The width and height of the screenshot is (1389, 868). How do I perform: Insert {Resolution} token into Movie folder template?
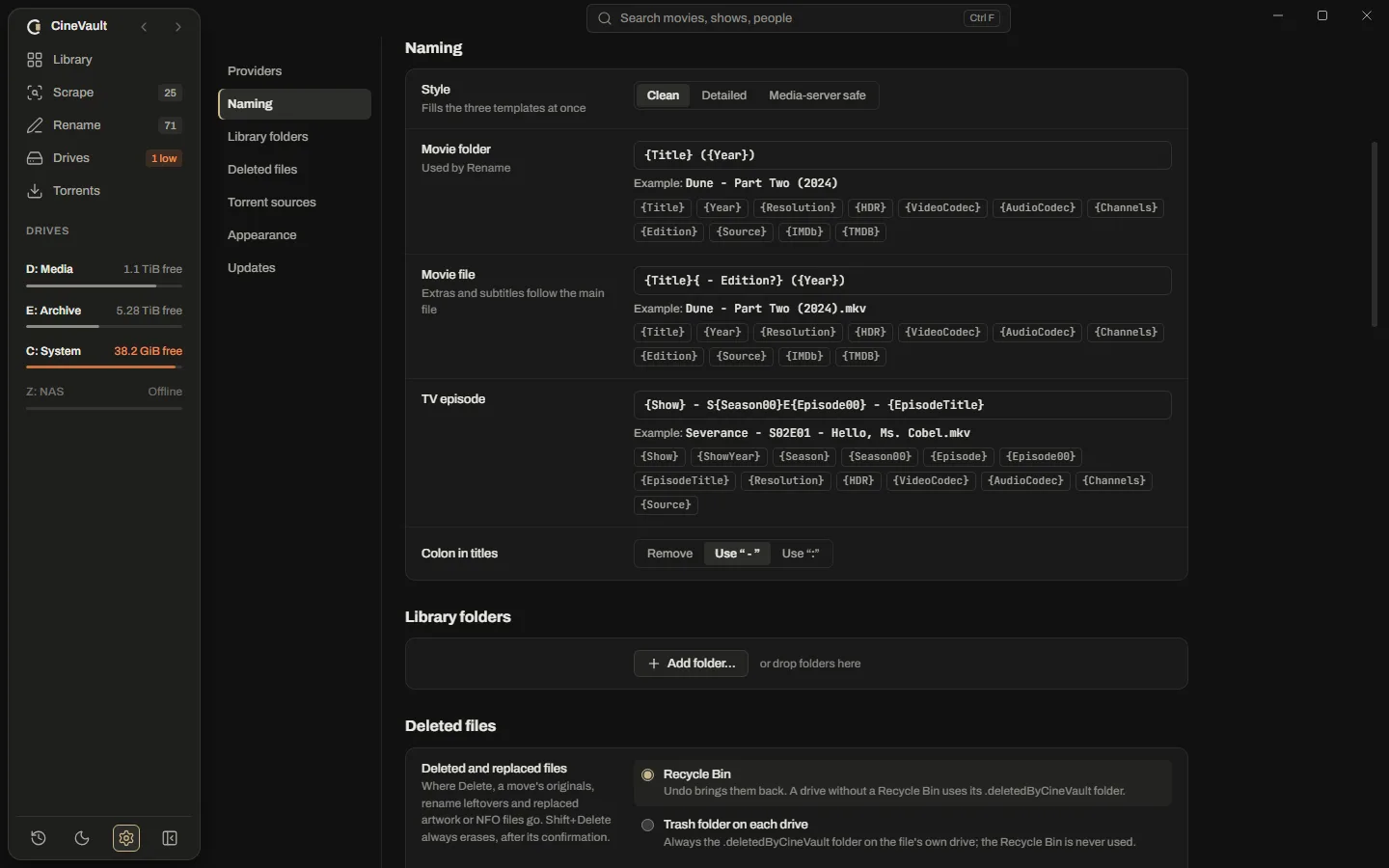(798, 208)
